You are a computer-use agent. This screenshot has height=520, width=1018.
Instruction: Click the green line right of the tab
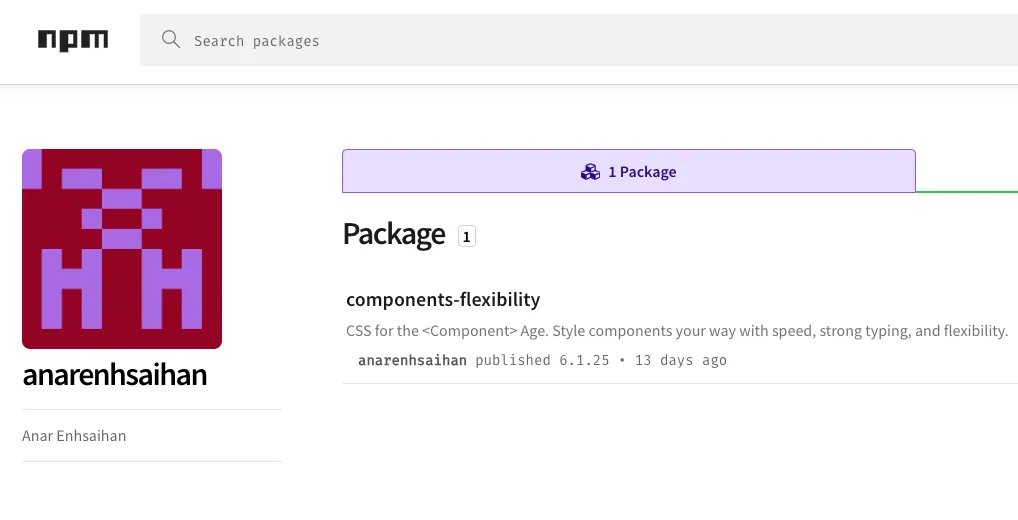[966, 191]
